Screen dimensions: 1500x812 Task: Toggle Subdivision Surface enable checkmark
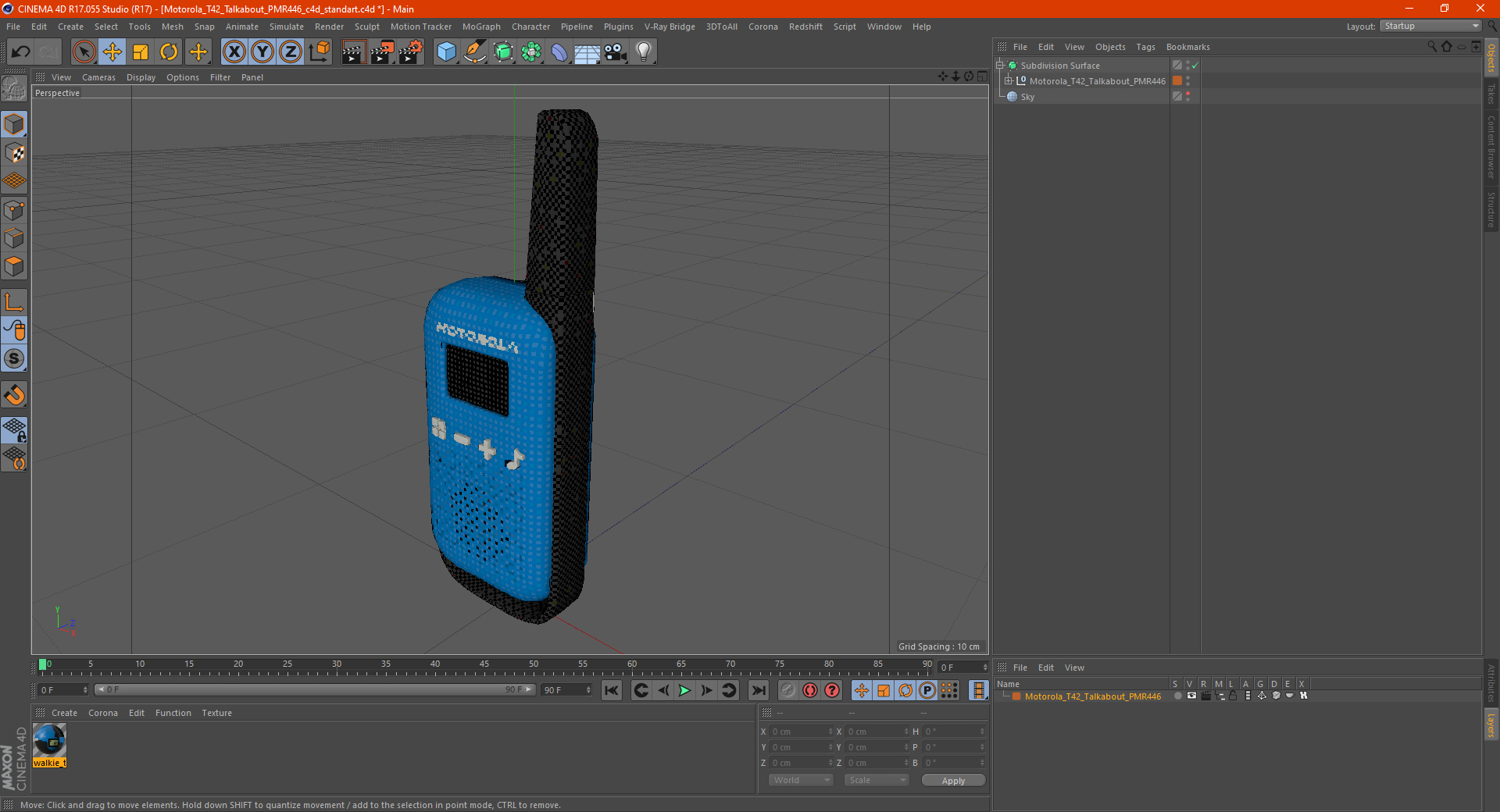(x=1195, y=66)
